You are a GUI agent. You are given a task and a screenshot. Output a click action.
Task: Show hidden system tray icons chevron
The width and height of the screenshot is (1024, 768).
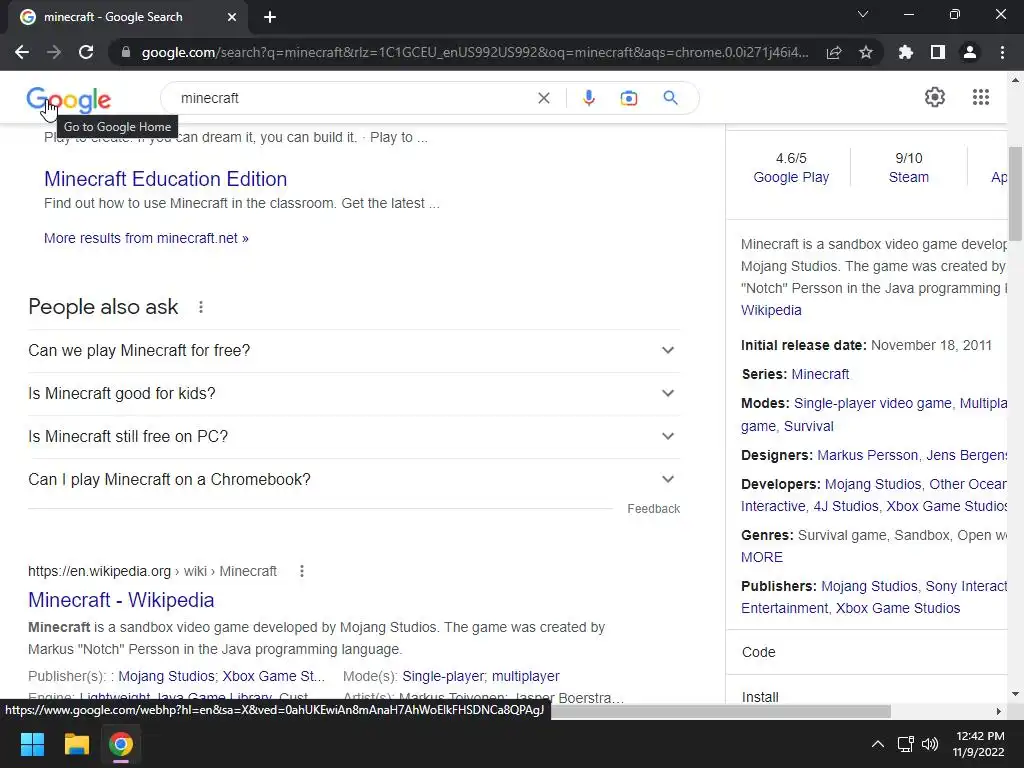[x=878, y=744]
